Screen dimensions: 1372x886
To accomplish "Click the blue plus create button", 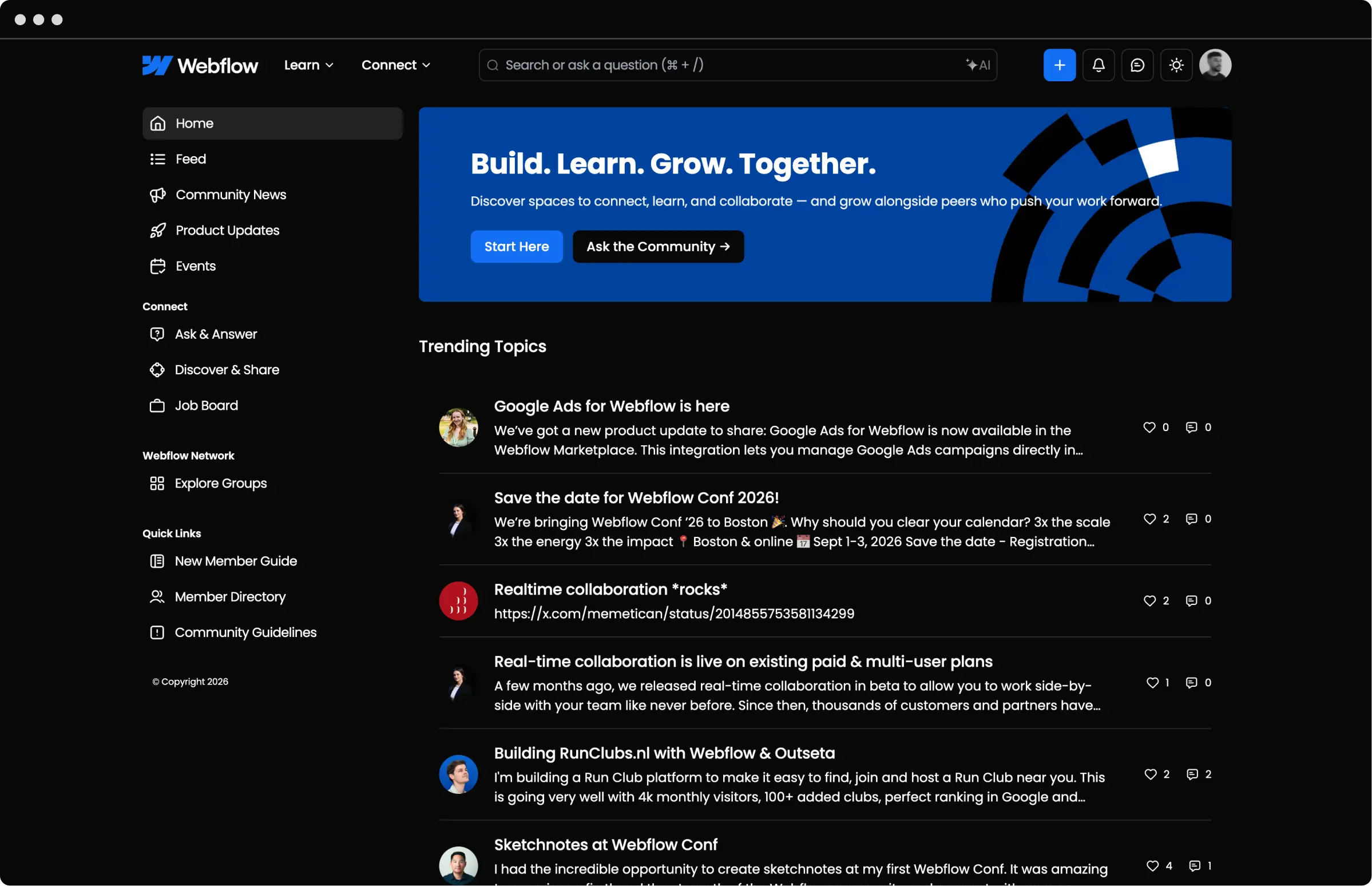I will 1059,65.
